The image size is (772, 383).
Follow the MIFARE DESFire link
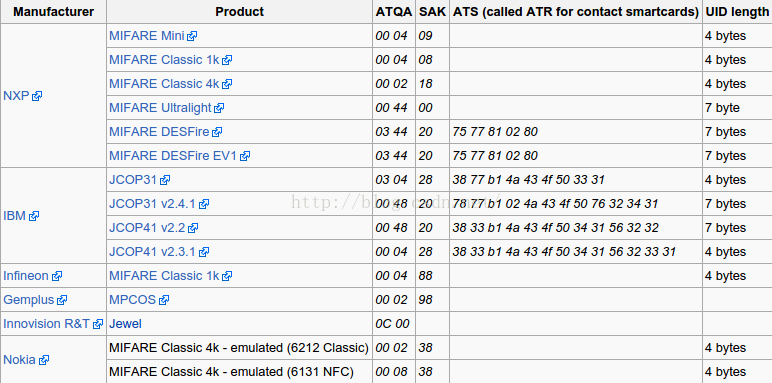tap(159, 132)
